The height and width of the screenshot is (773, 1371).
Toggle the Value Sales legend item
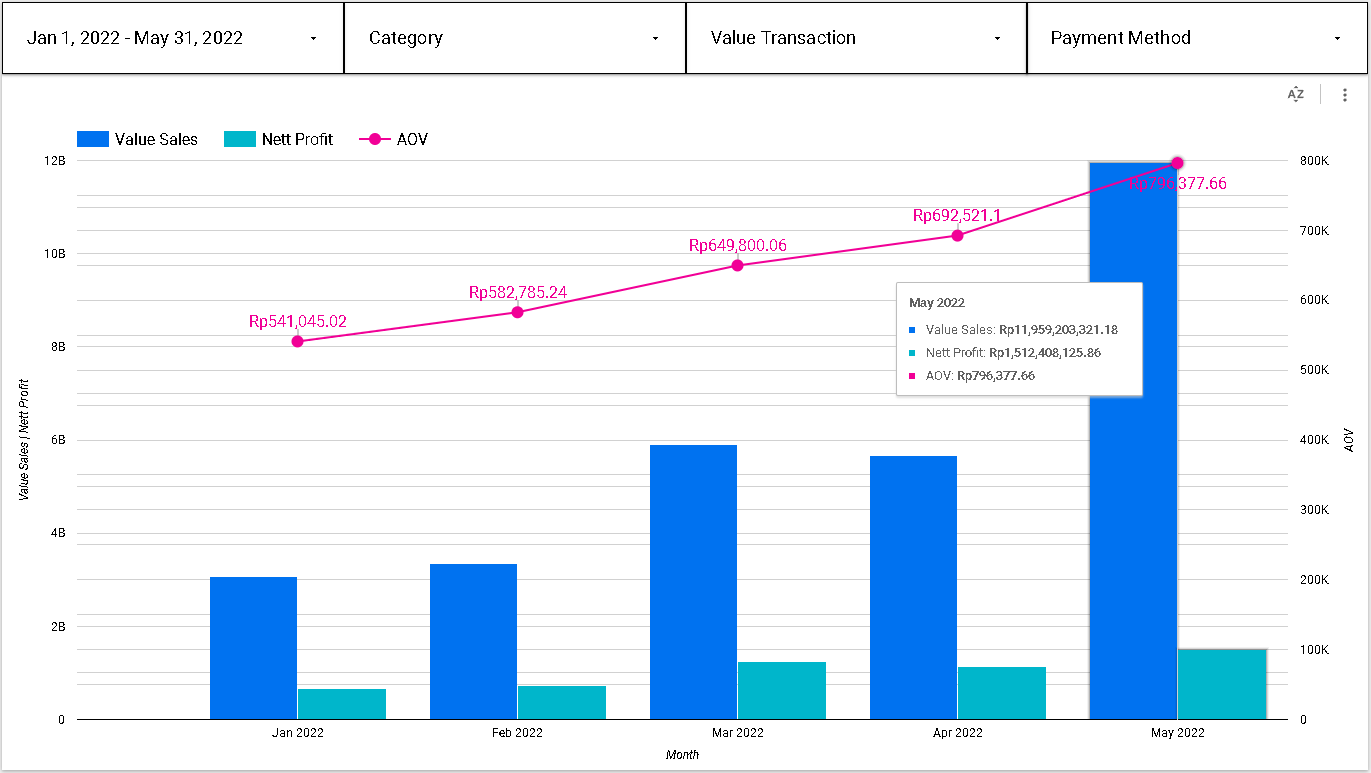156,139
